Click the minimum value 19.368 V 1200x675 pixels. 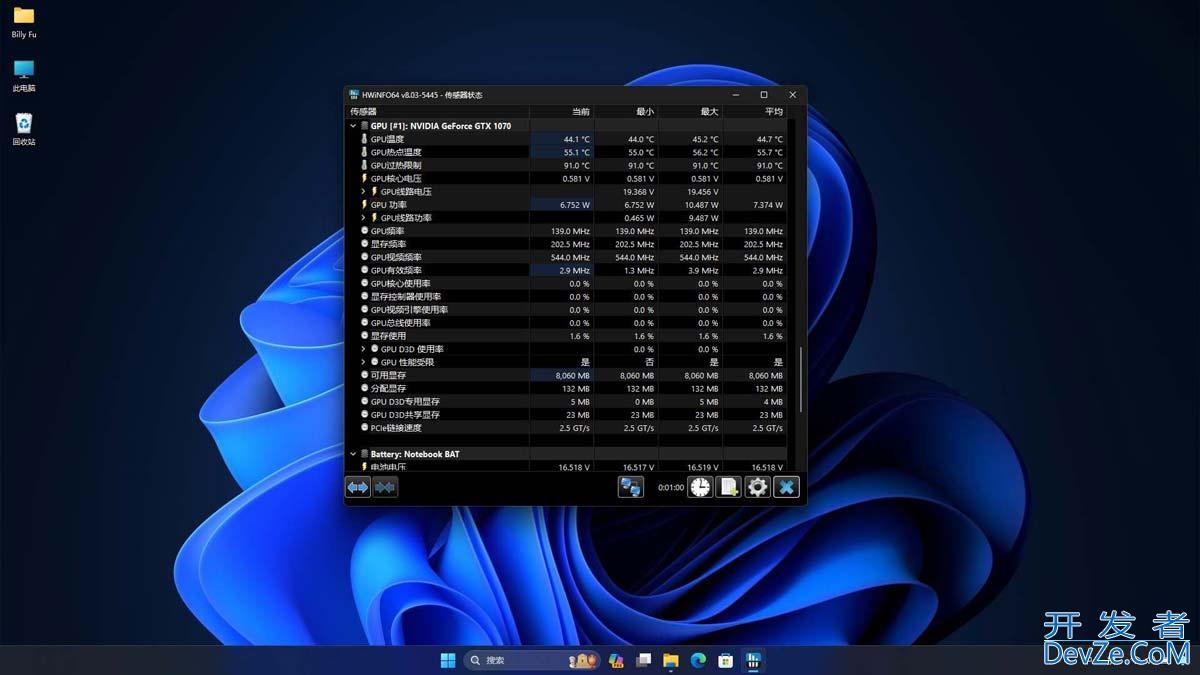point(638,192)
